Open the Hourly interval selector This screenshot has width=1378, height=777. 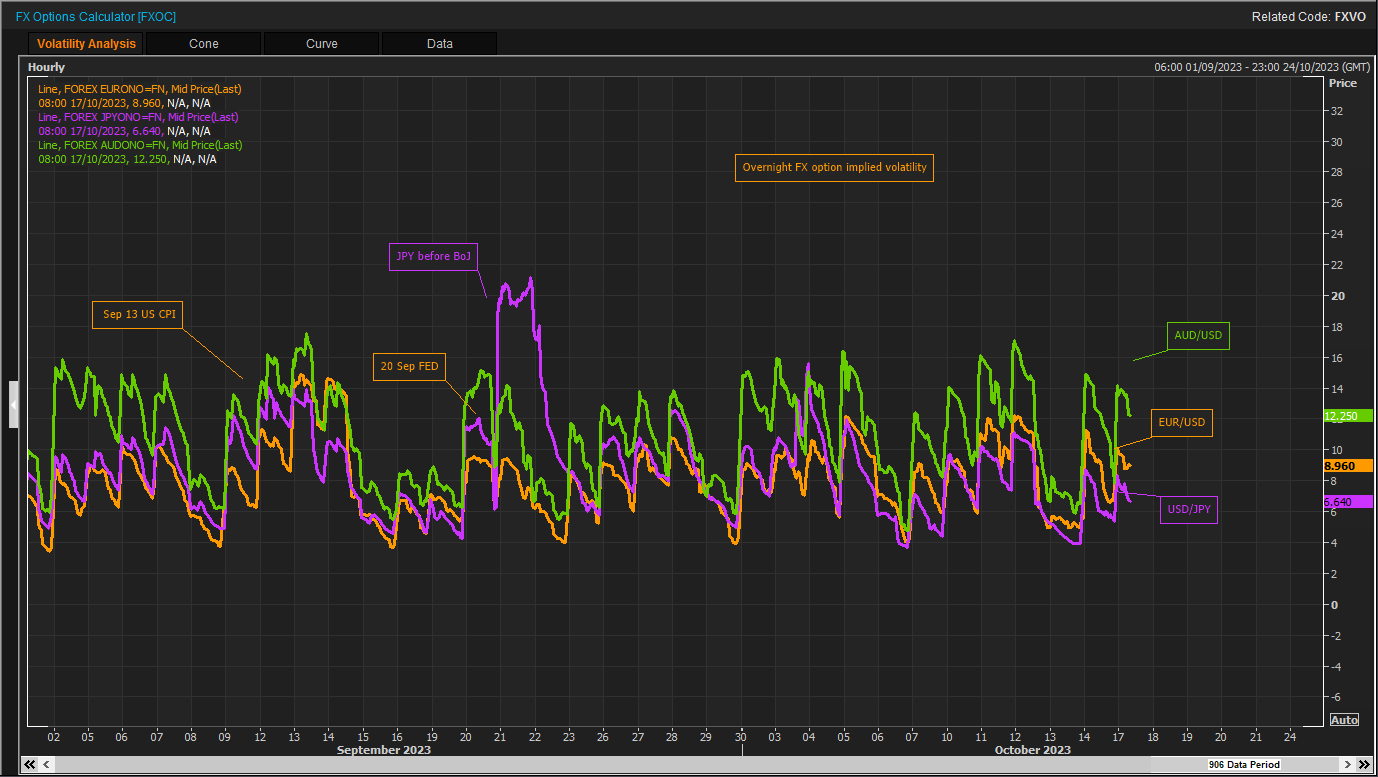tap(47, 67)
